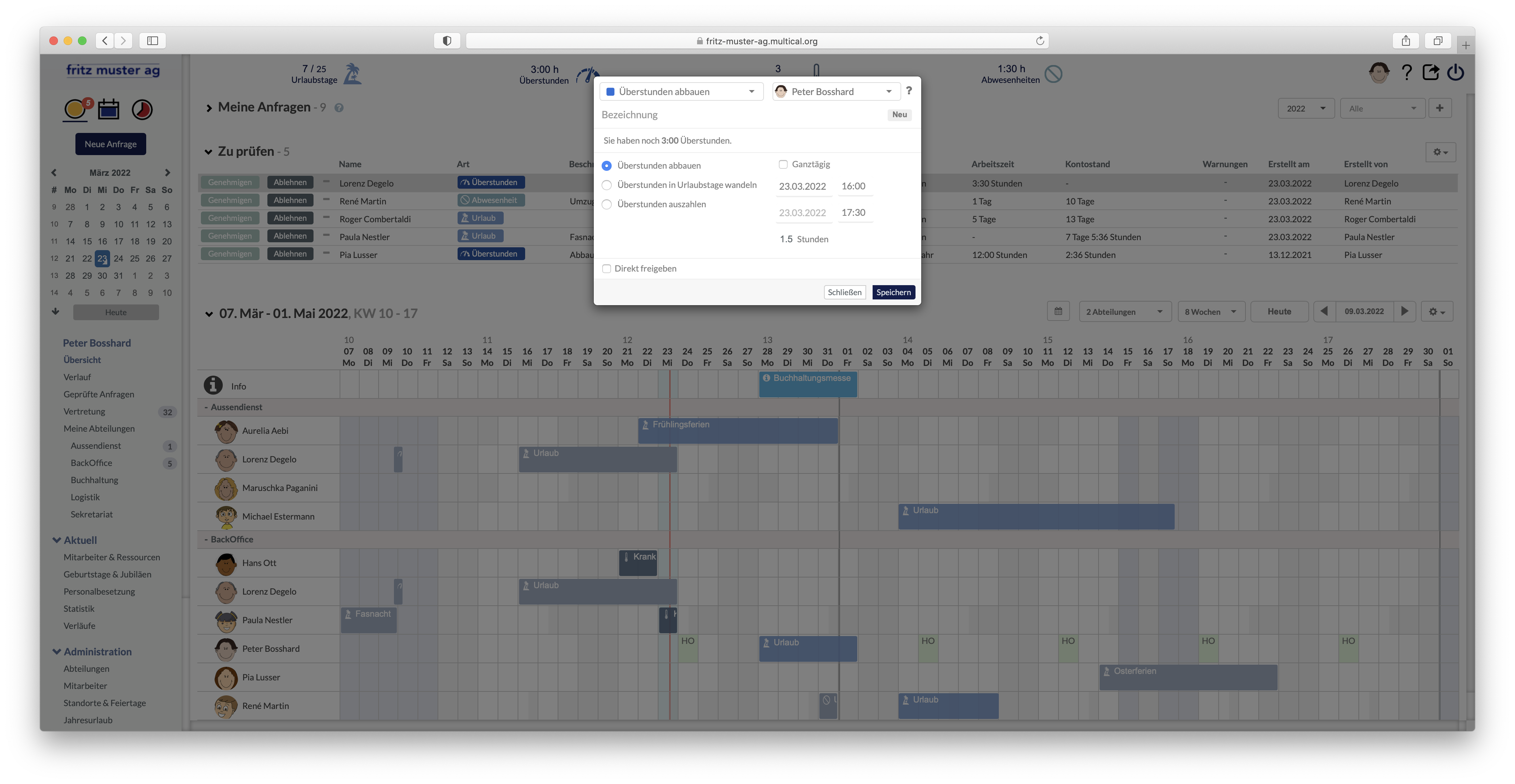Click the blue color square in type dropdown
This screenshot has width=1515, height=784.
pyautogui.click(x=611, y=92)
